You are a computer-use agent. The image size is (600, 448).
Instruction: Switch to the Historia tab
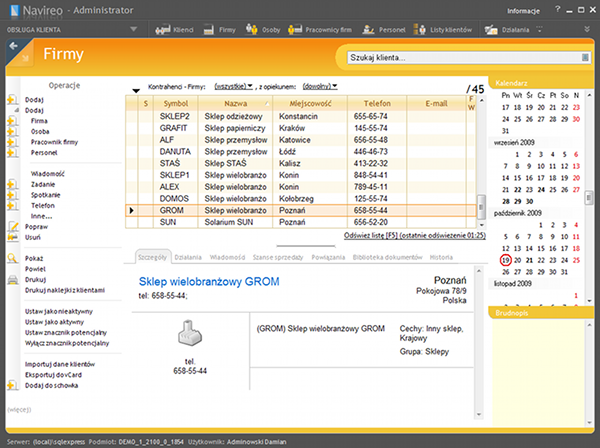pyautogui.click(x=441, y=257)
